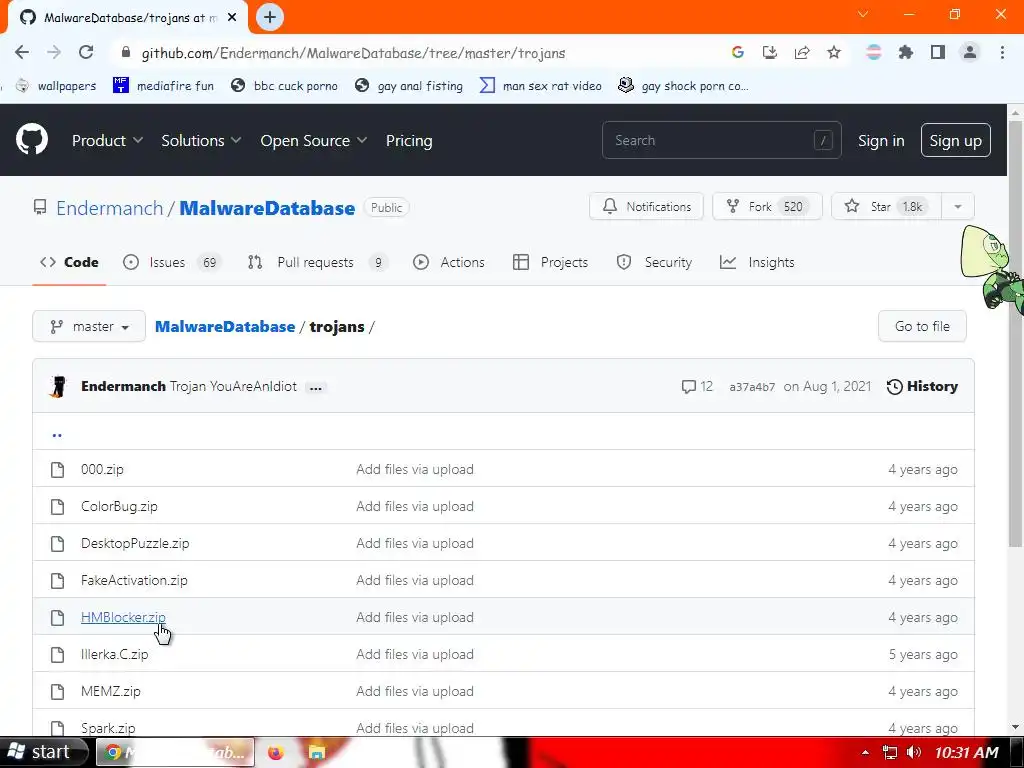Show hidden tray icons arrow
Viewport: 1024px width, 768px height.
click(865, 752)
